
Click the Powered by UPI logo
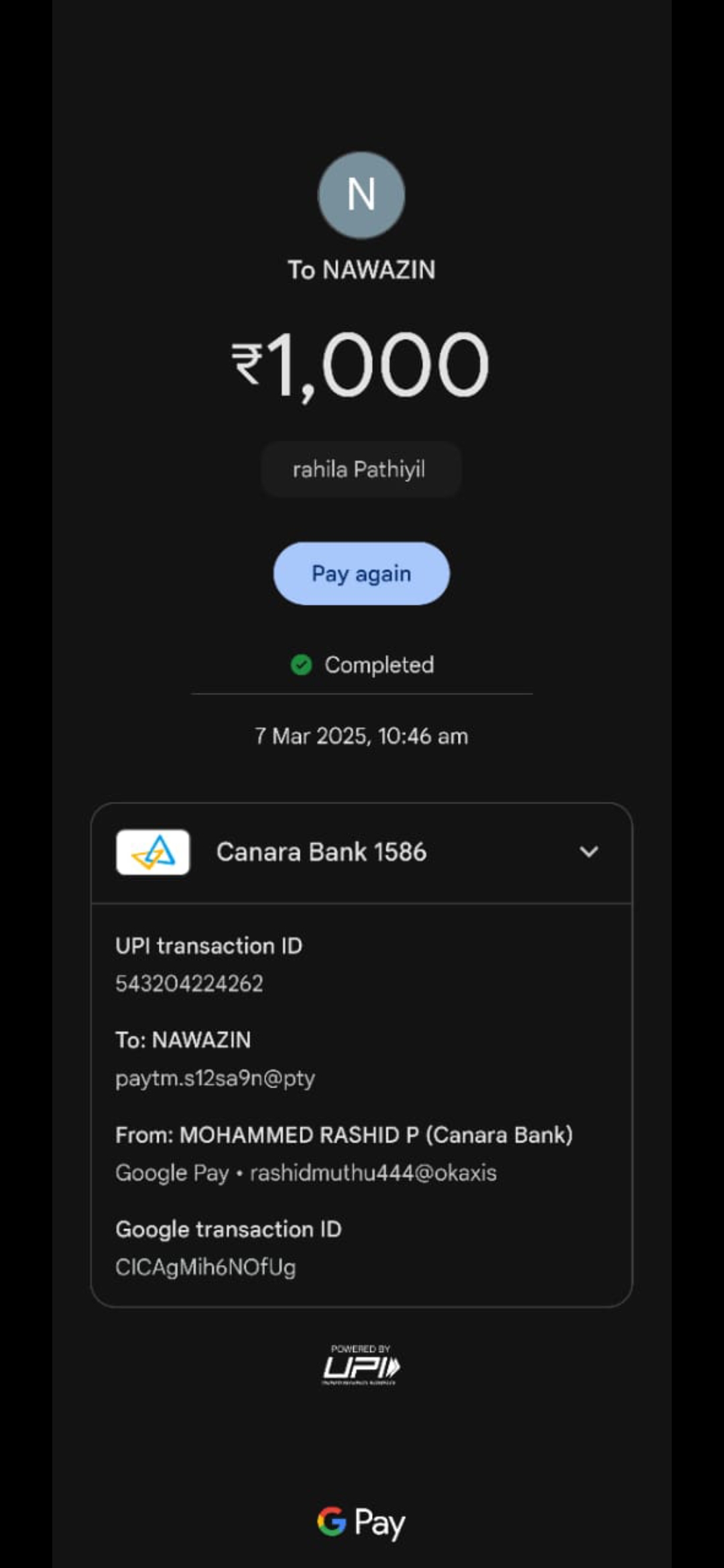pos(361,1365)
